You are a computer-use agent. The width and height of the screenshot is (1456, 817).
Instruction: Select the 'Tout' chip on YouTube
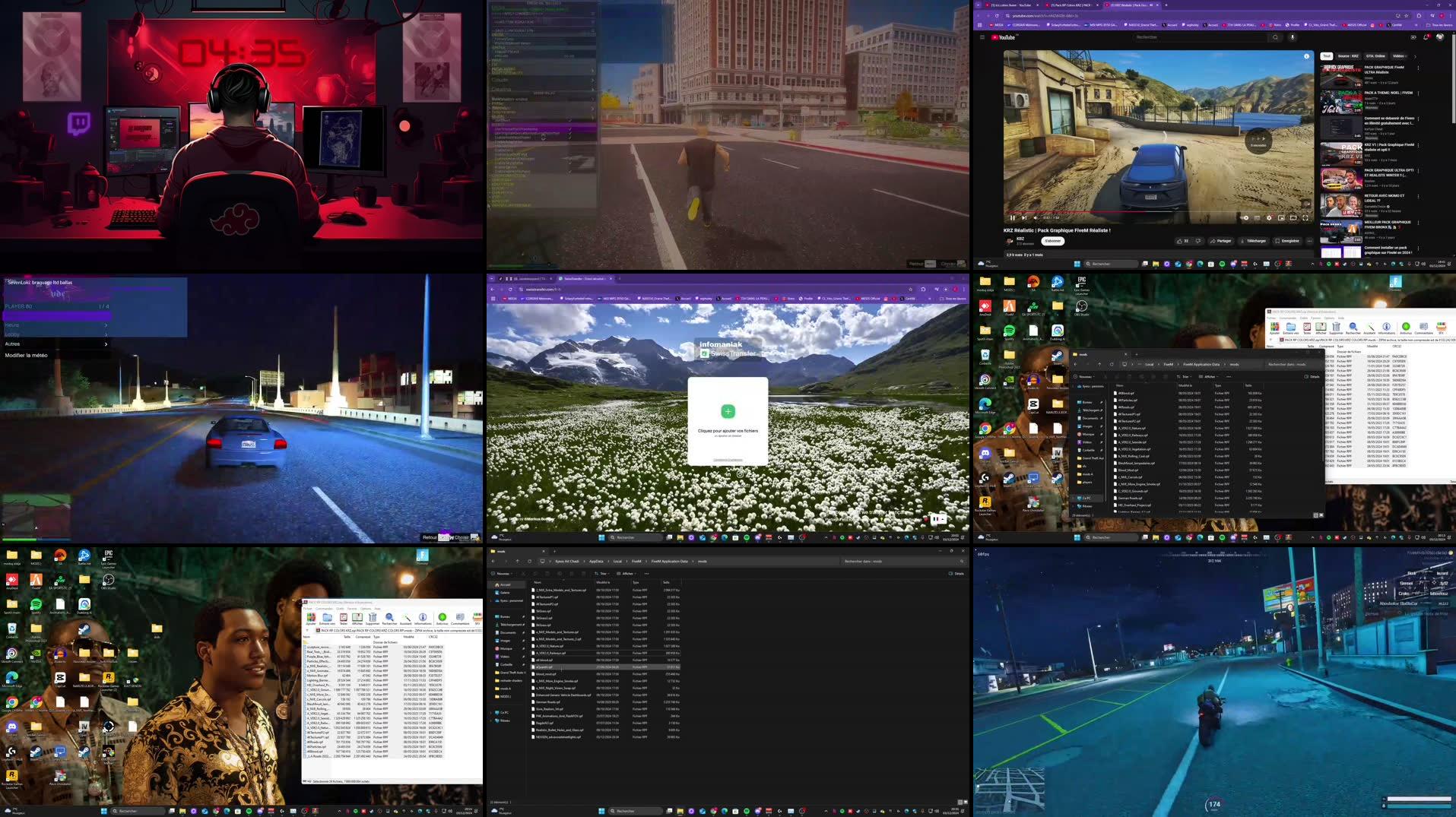click(1327, 56)
